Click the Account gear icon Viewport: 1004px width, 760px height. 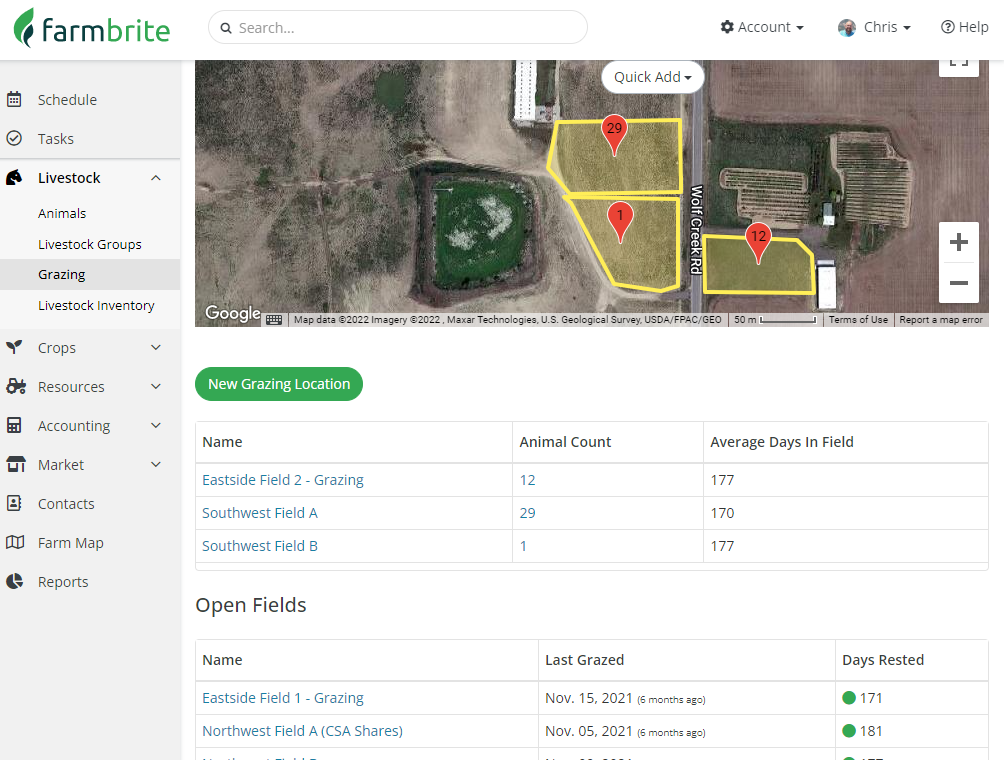point(727,27)
